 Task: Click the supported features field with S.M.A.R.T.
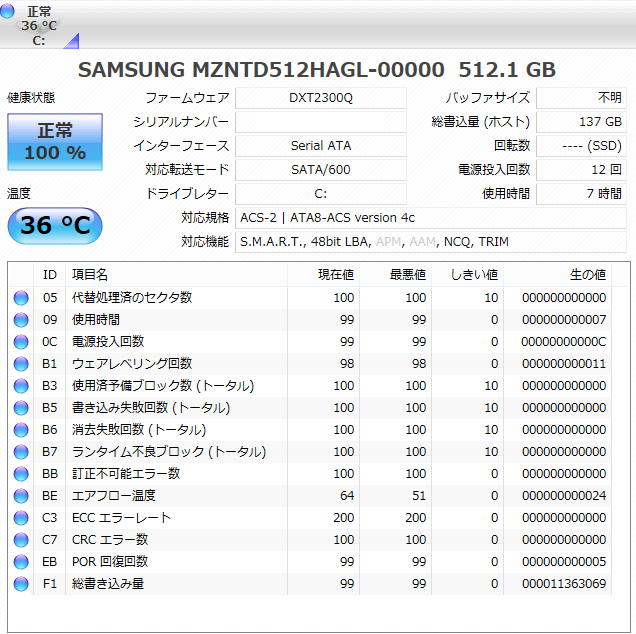431,242
